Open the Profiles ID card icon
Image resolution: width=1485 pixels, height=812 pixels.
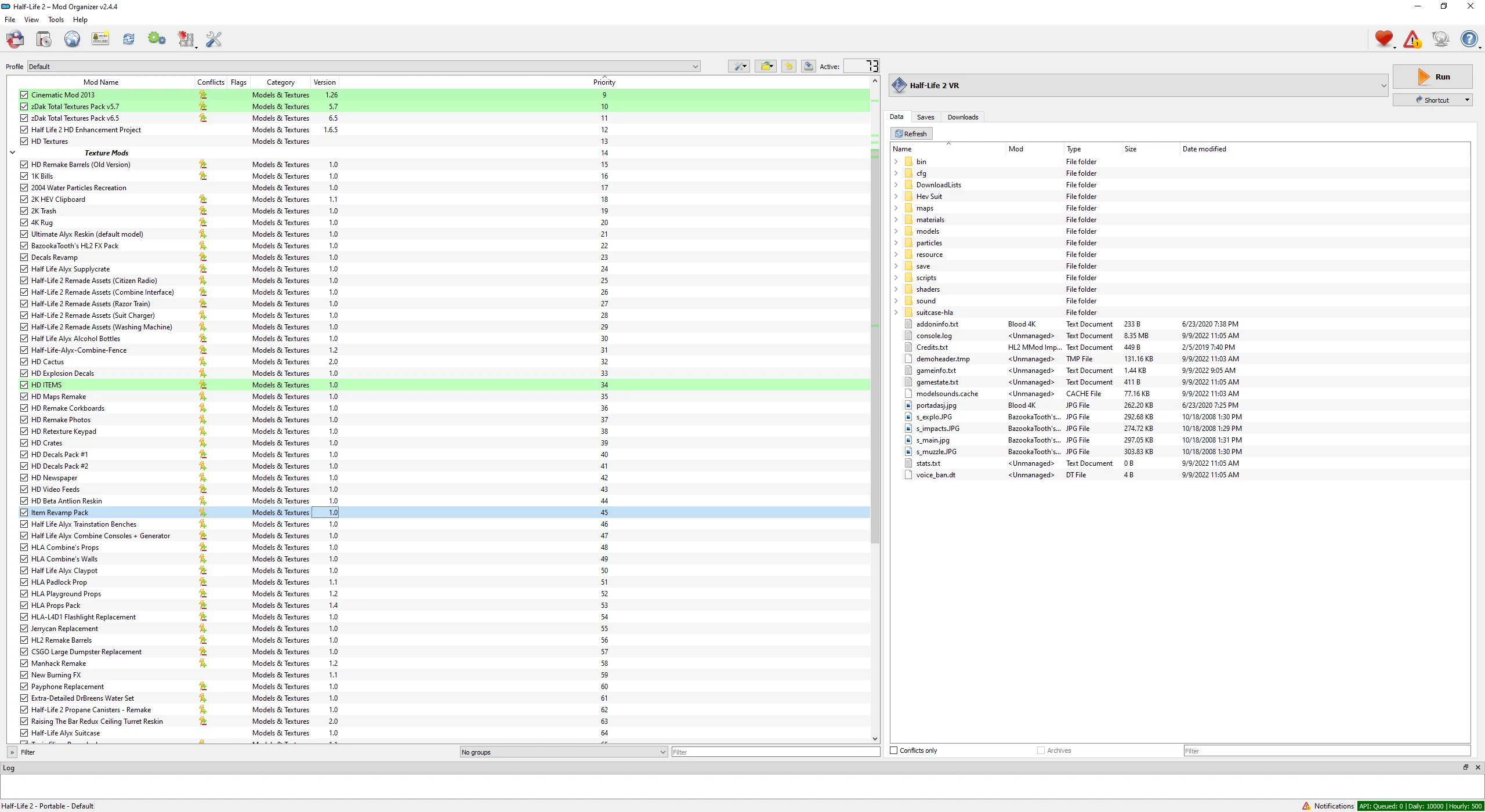coord(100,39)
